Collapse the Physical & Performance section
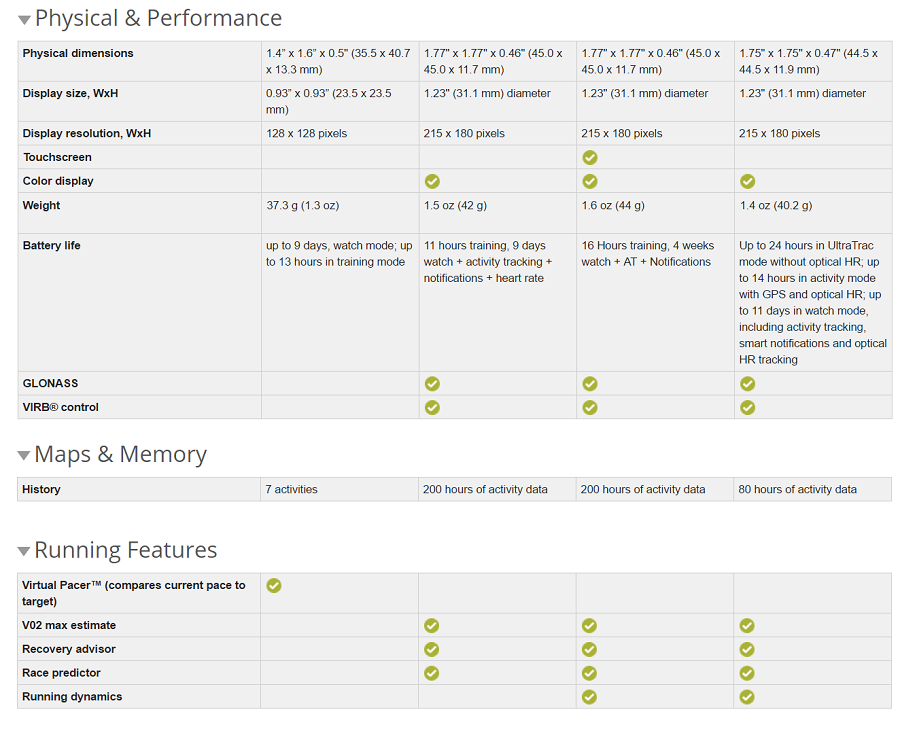Viewport: 900px width, 731px height. click(24, 20)
